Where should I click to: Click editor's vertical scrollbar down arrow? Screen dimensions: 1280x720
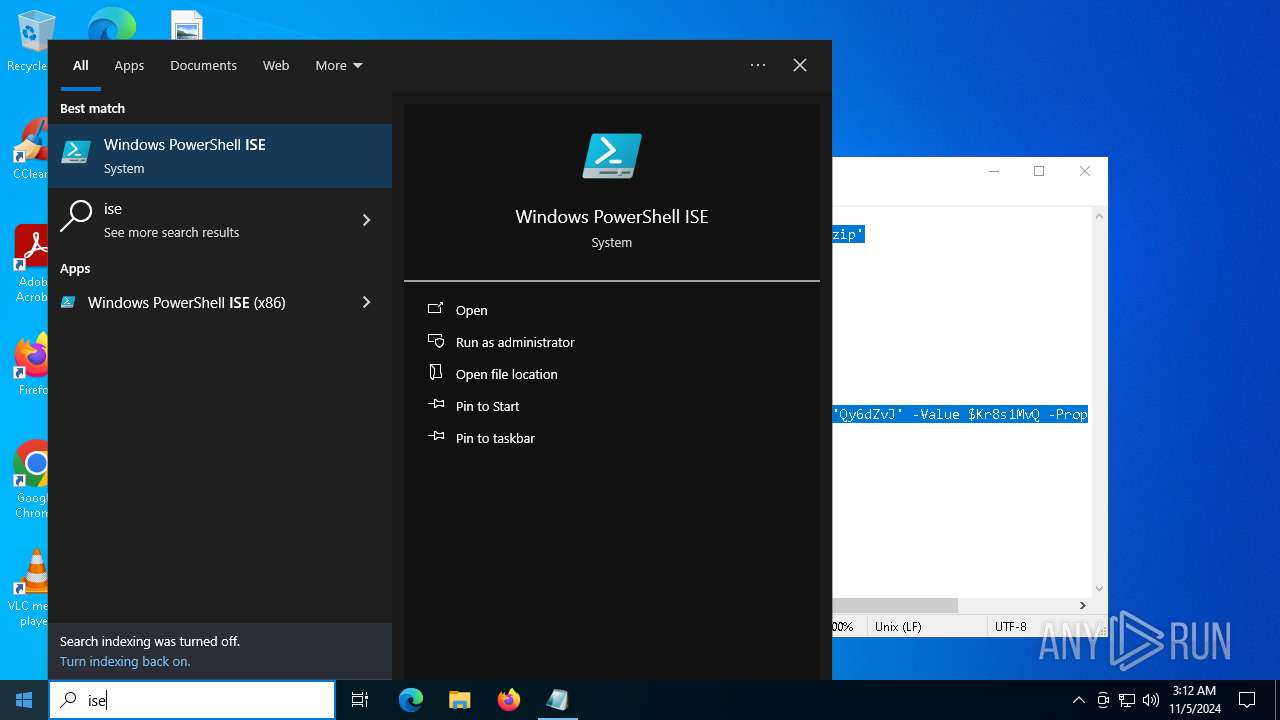pyautogui.click(x=1099, y=589)
